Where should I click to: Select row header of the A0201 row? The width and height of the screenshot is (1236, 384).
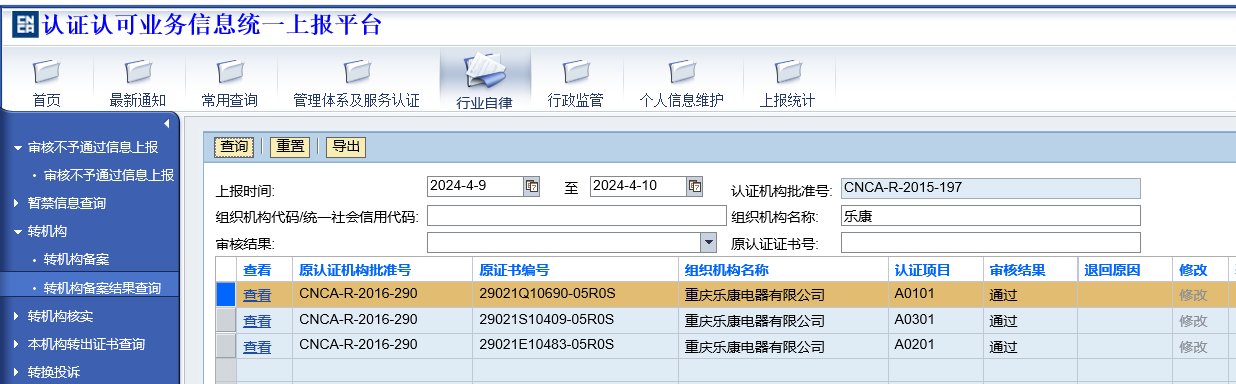(226, 346)
